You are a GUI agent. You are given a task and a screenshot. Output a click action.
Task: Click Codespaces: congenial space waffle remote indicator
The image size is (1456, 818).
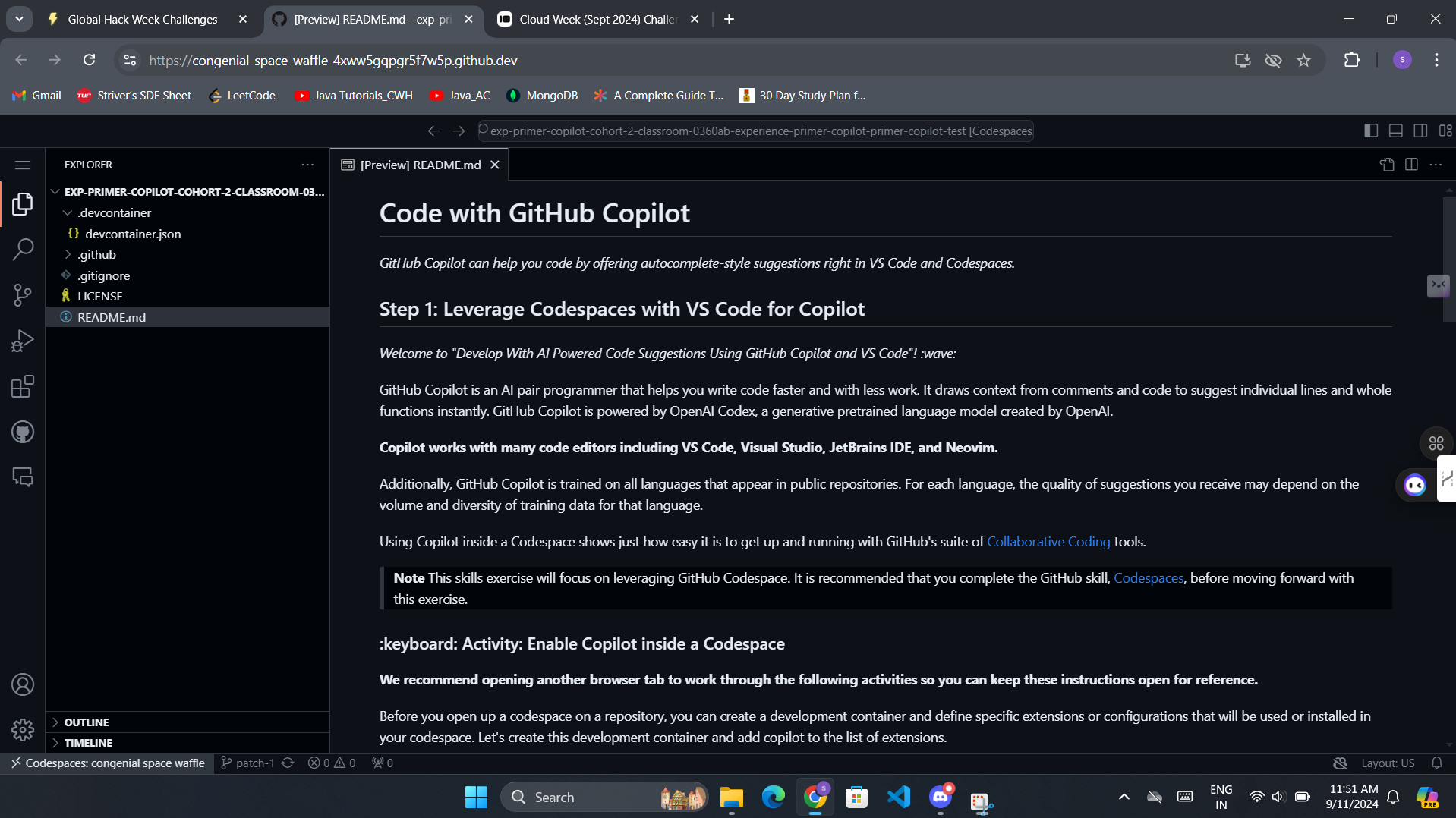[x=108, y=763]
